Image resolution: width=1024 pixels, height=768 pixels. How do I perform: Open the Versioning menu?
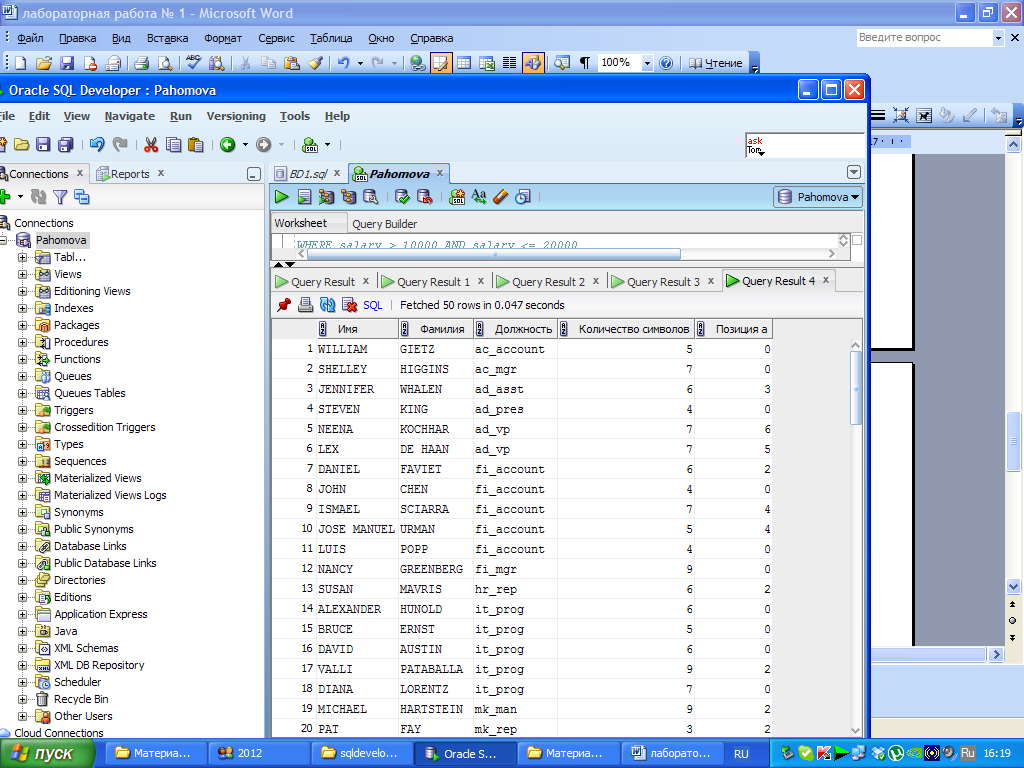click(236, 116)
